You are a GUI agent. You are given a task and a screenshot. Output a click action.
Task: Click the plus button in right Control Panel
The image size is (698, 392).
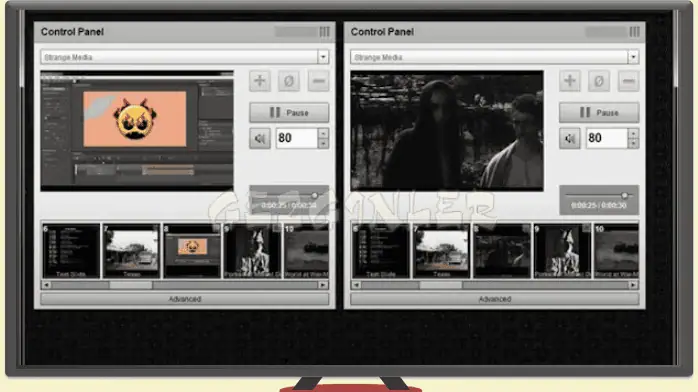click(570, 81)
